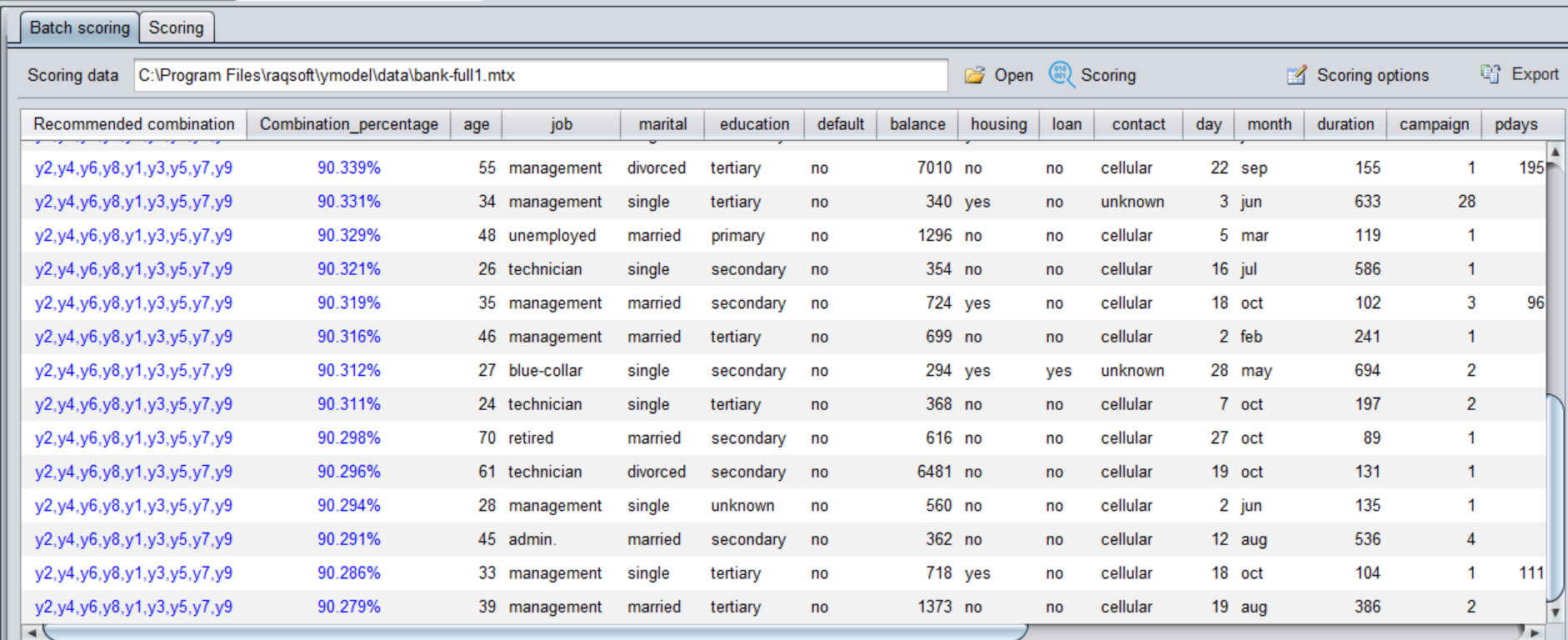Switch to the Scoring tab
This screenshot has height=640, width=1568.
click(x=176, y=27)
